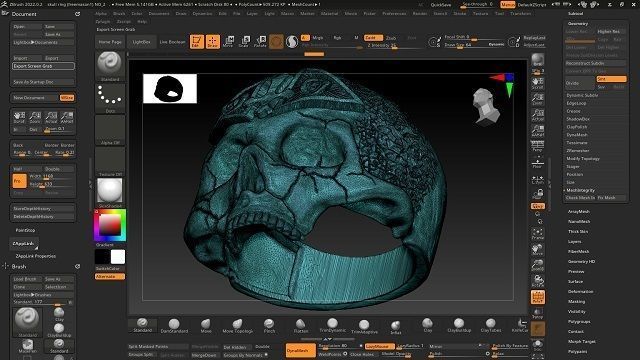Viewport: 640px width, 360px height.
Task: Click Scroll icon in right shelf
Action: (x=538, y=84)
